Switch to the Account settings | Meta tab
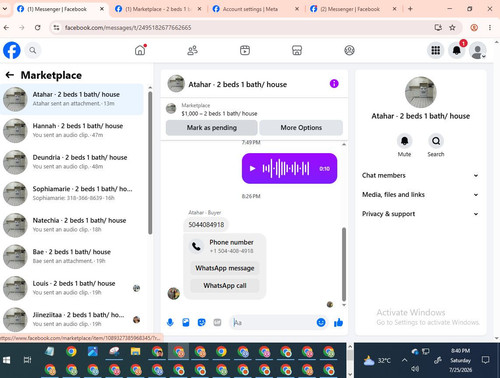The width and height of the screenshot is (500, 378). 255,9
